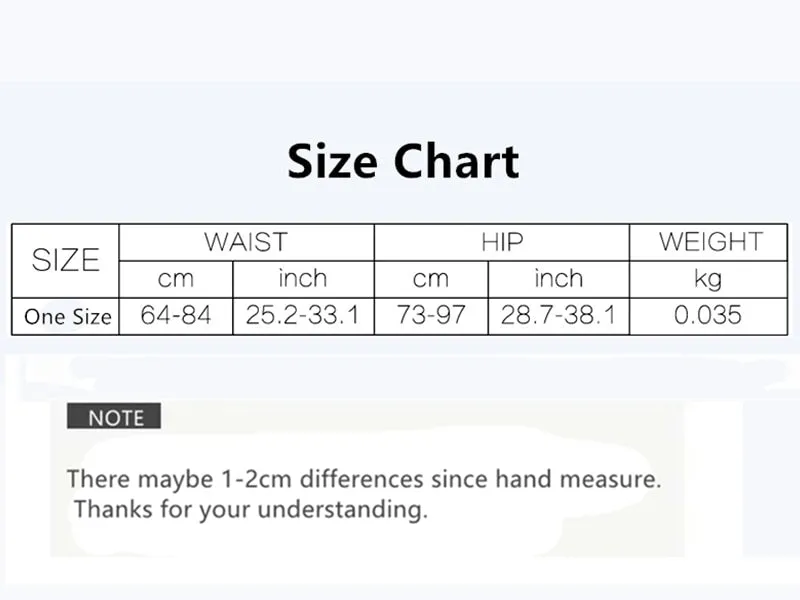Image resolution: width=800 pixels, height=600 pixels.
Task: Select the 25.2-33.1 waist inch value
Action: pos(303,315)
